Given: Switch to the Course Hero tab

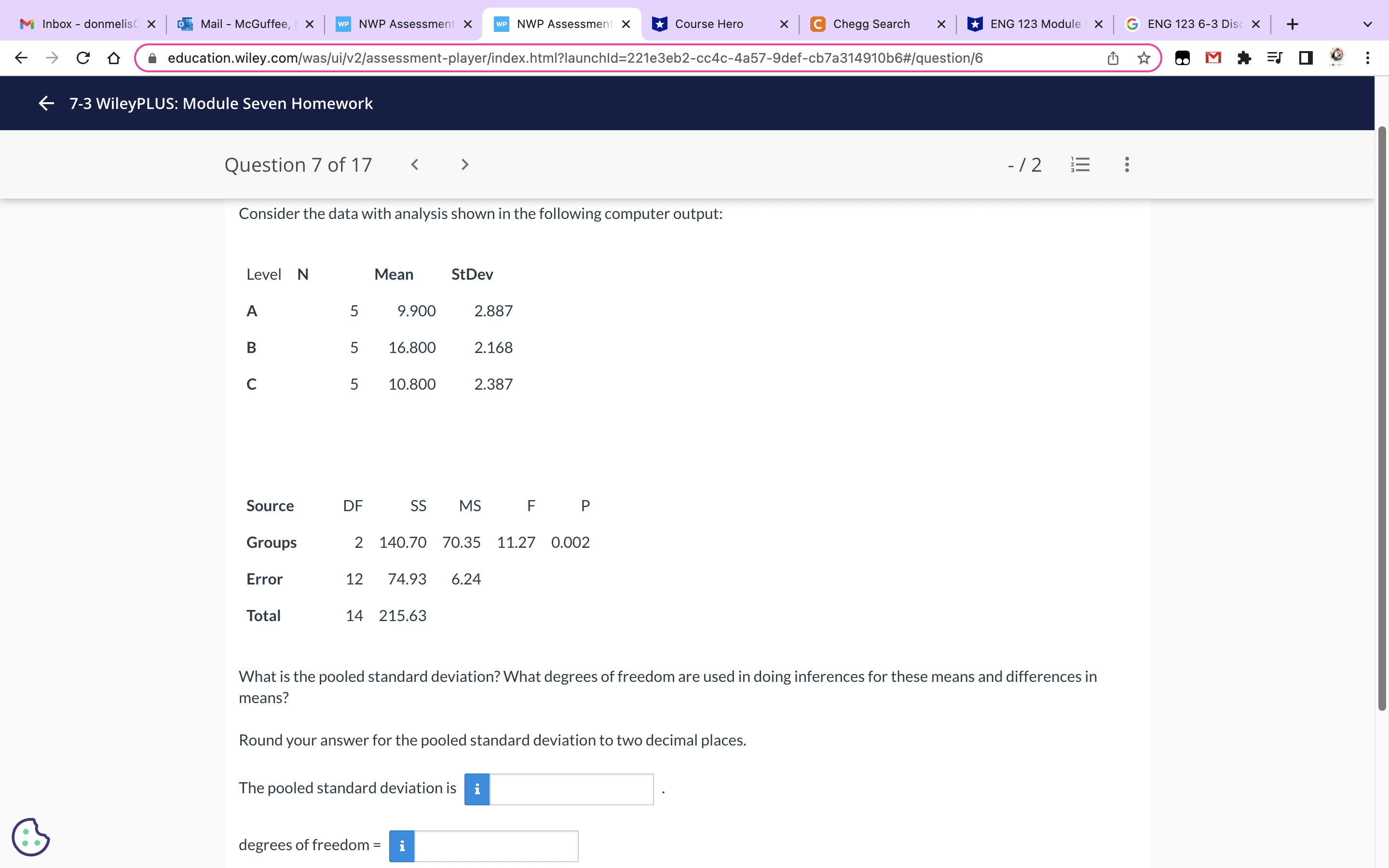Looking at the screenshot, I should [709, 24].
